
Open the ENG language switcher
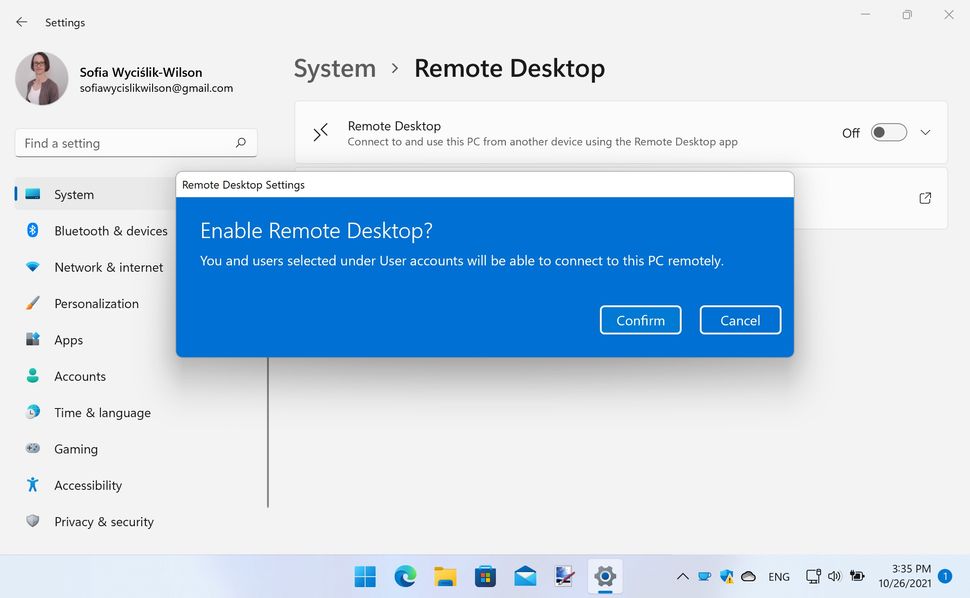779,576
